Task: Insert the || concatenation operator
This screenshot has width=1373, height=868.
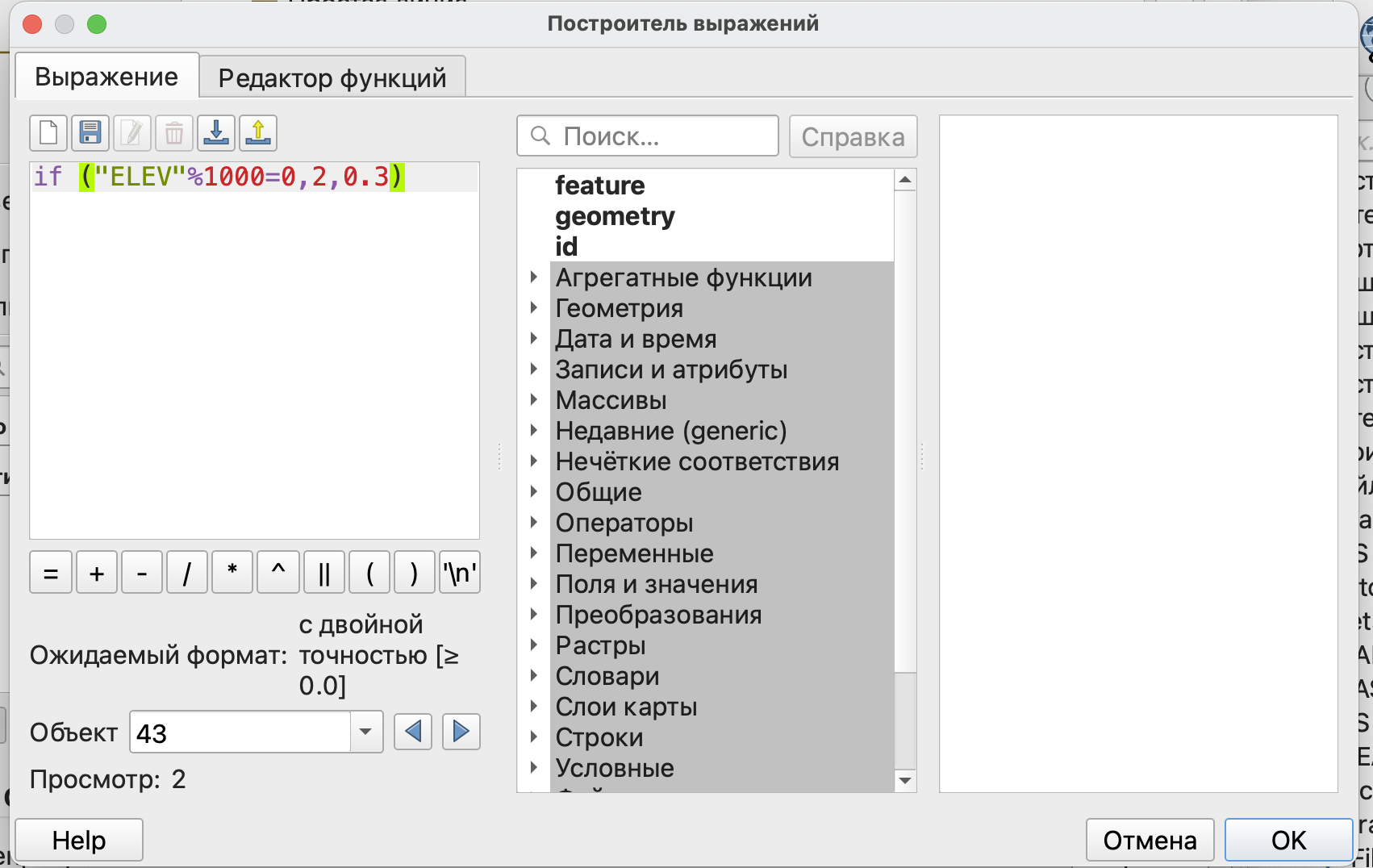Action: (324, 573)
